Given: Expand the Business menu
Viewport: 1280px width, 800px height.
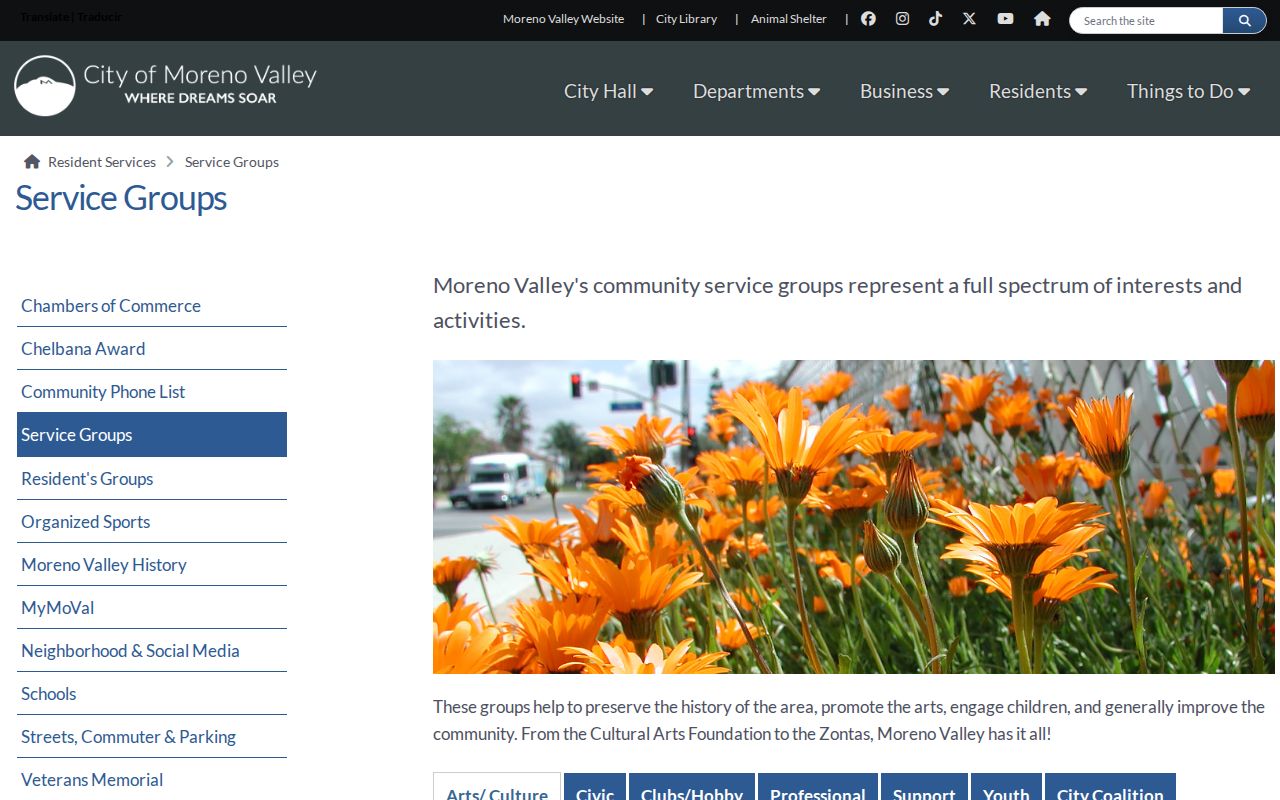Looking at the screenshot, I should pos(904,91).
